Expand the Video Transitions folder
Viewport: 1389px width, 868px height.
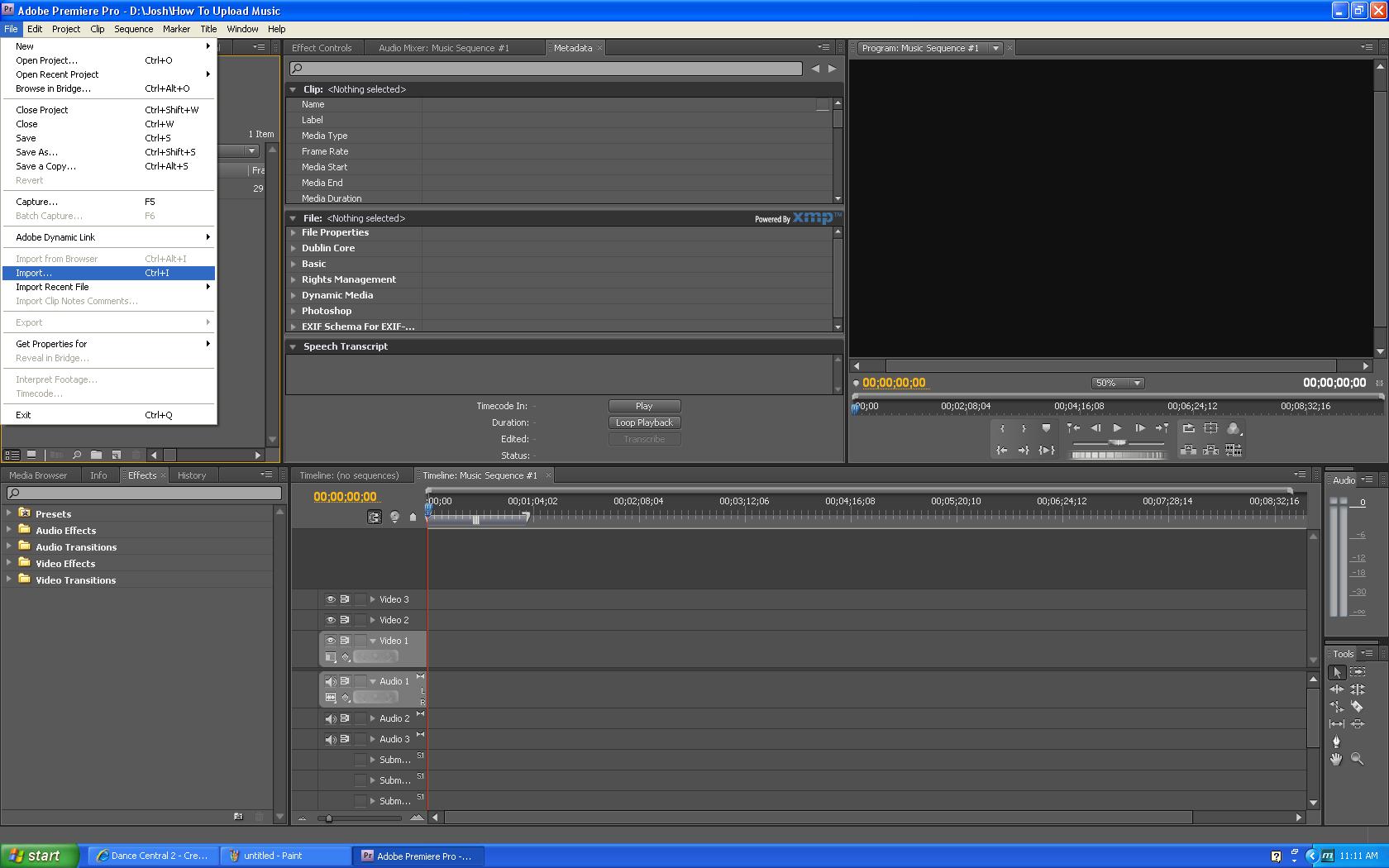pos(9,579)
